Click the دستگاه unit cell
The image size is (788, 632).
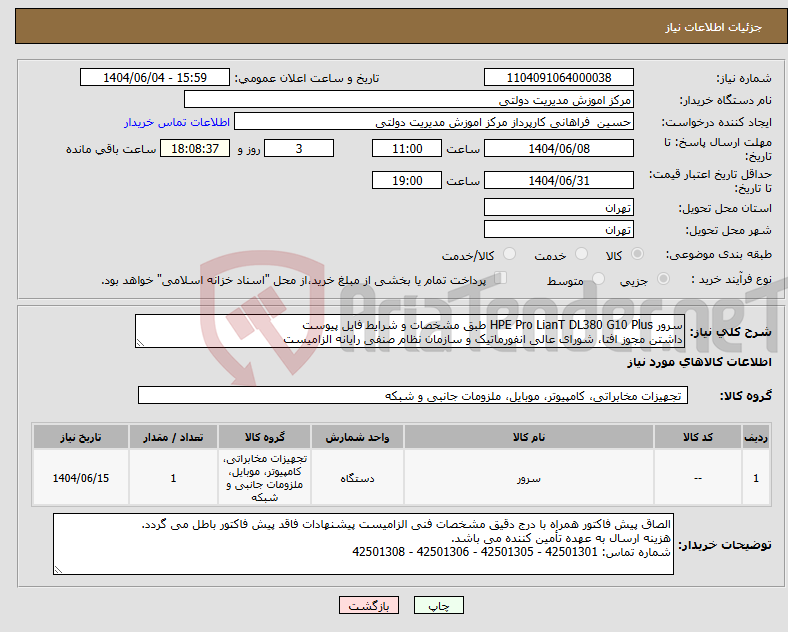(357, 478)
